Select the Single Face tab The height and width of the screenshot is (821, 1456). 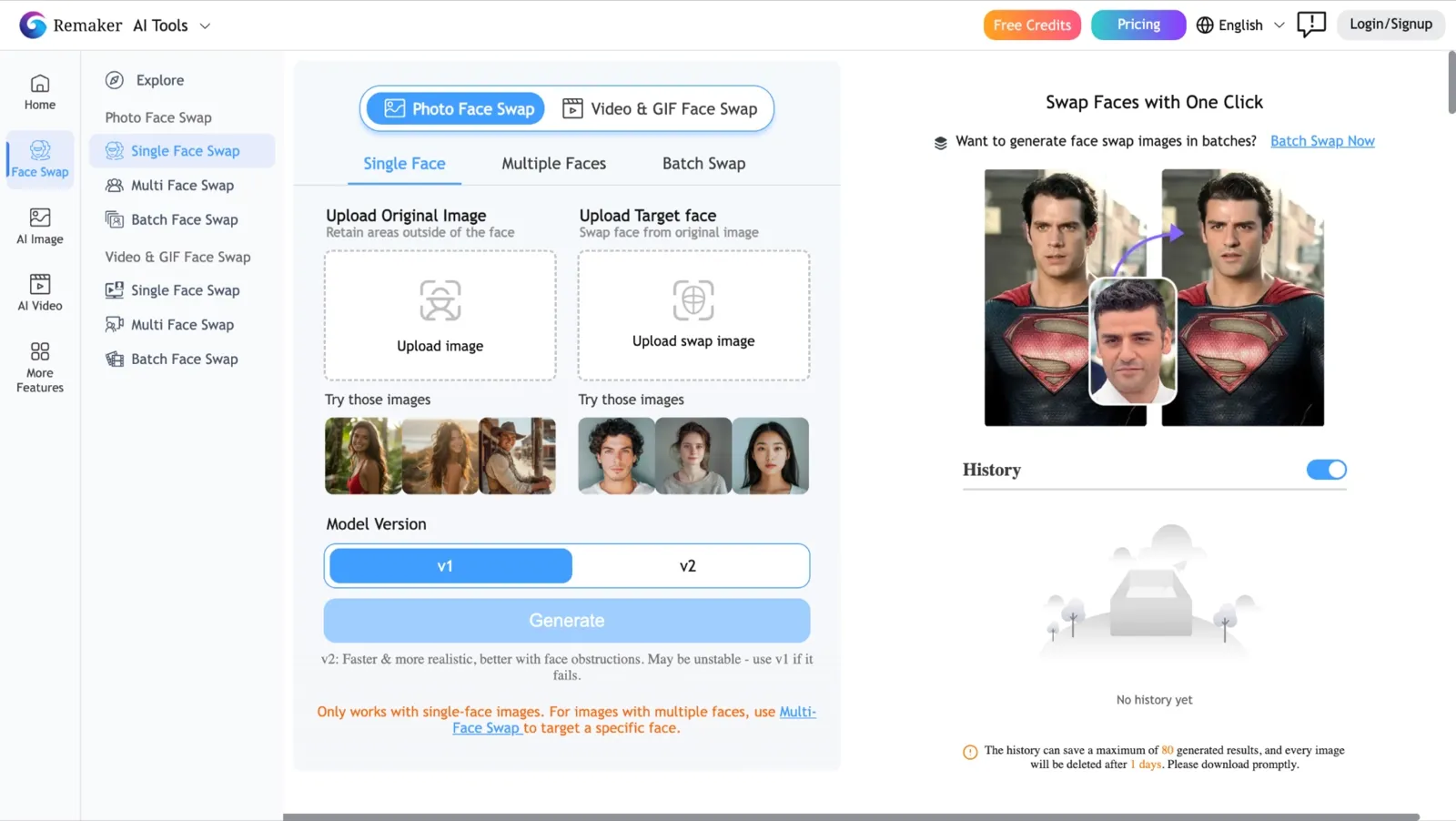tap(404, 164)
